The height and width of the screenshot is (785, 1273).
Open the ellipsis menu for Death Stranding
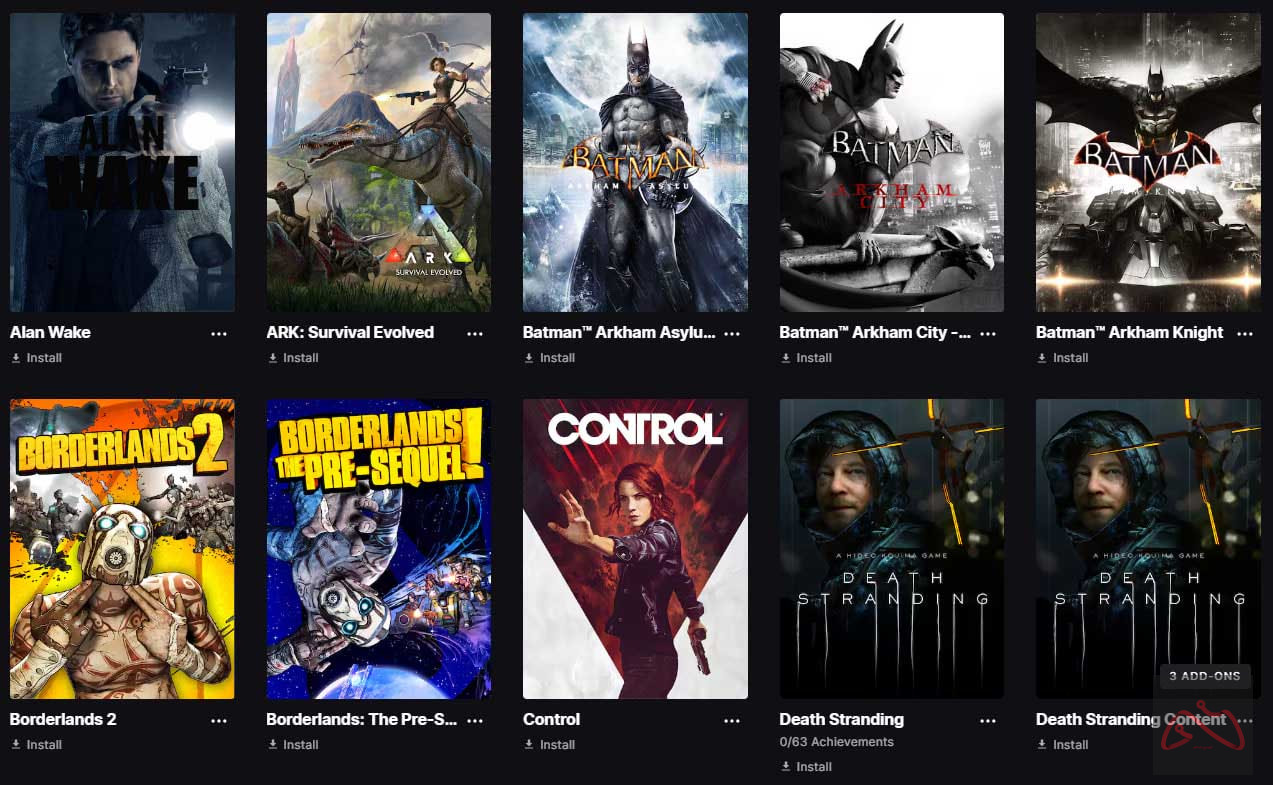[988, 721]
